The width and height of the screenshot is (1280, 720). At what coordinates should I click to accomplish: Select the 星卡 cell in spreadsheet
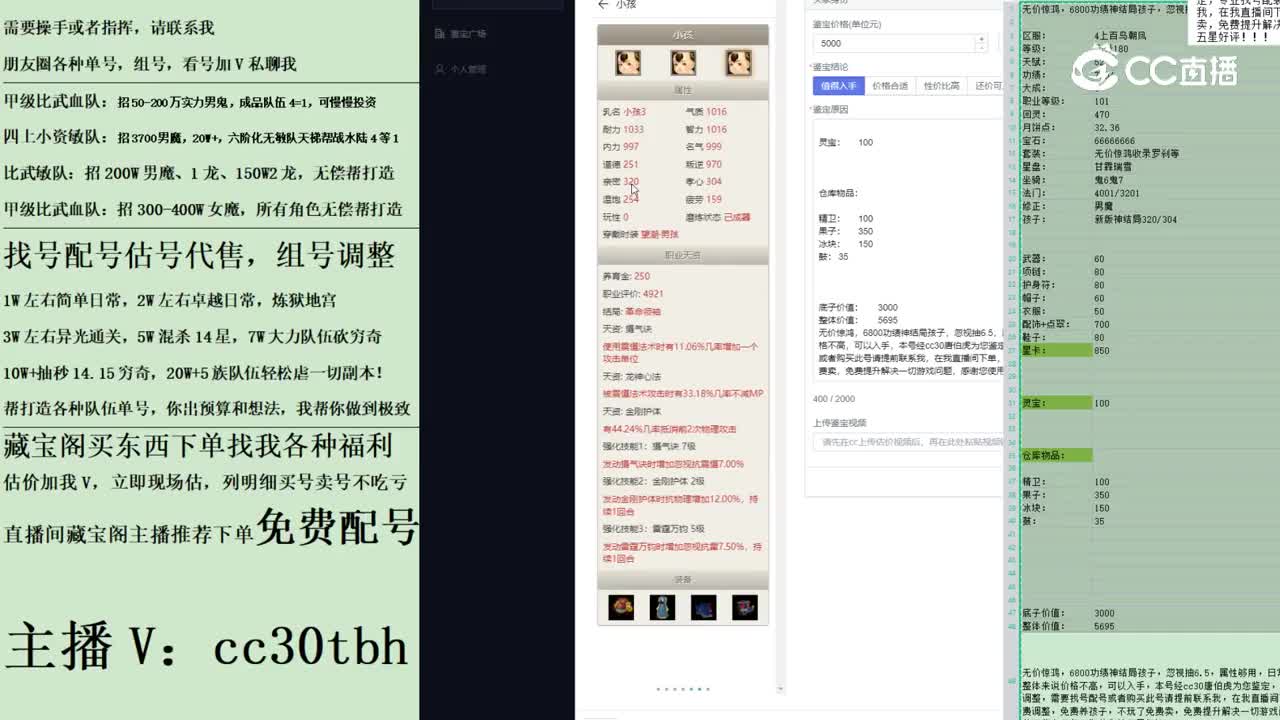click(x=1055, y=351)
